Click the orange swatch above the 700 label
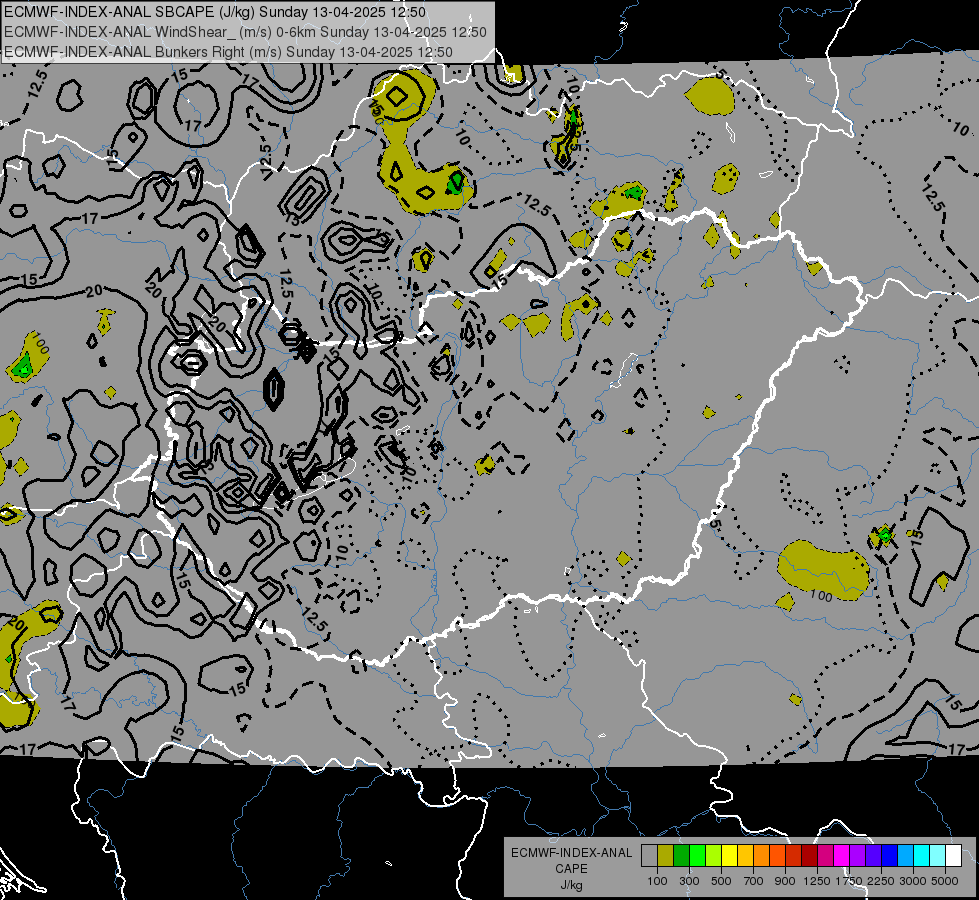The height and width of the screenshot is (900, 979). 762,855
